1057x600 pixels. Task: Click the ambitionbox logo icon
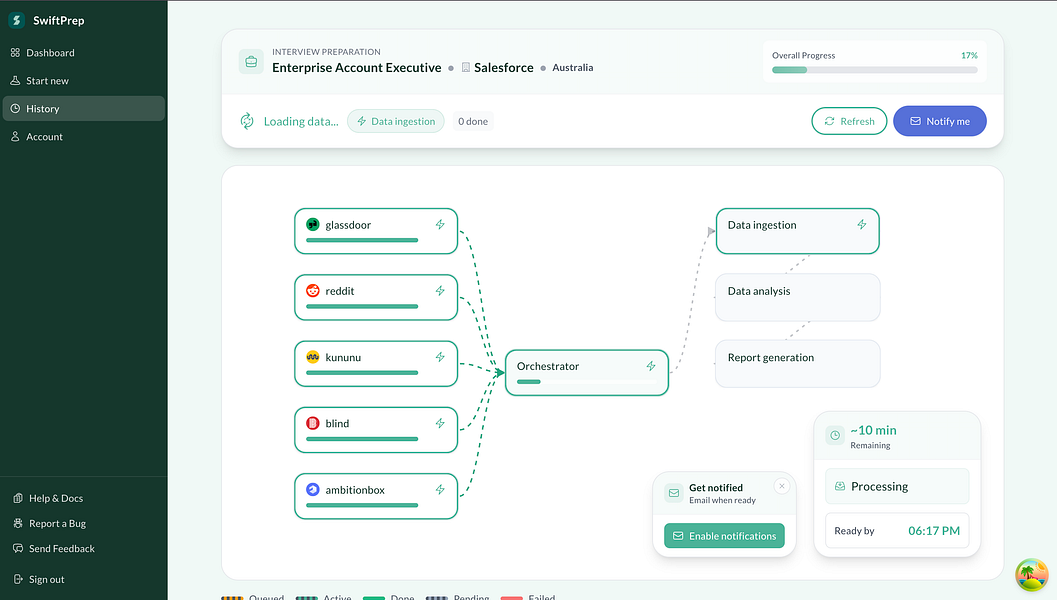313,489
